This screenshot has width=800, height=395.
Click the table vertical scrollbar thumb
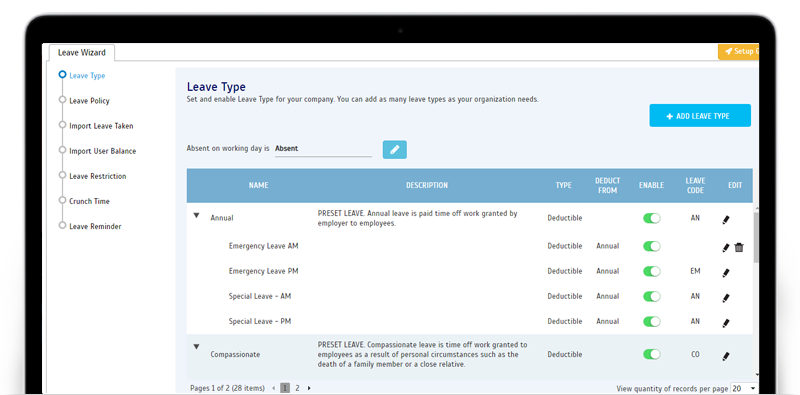[756, 238]
